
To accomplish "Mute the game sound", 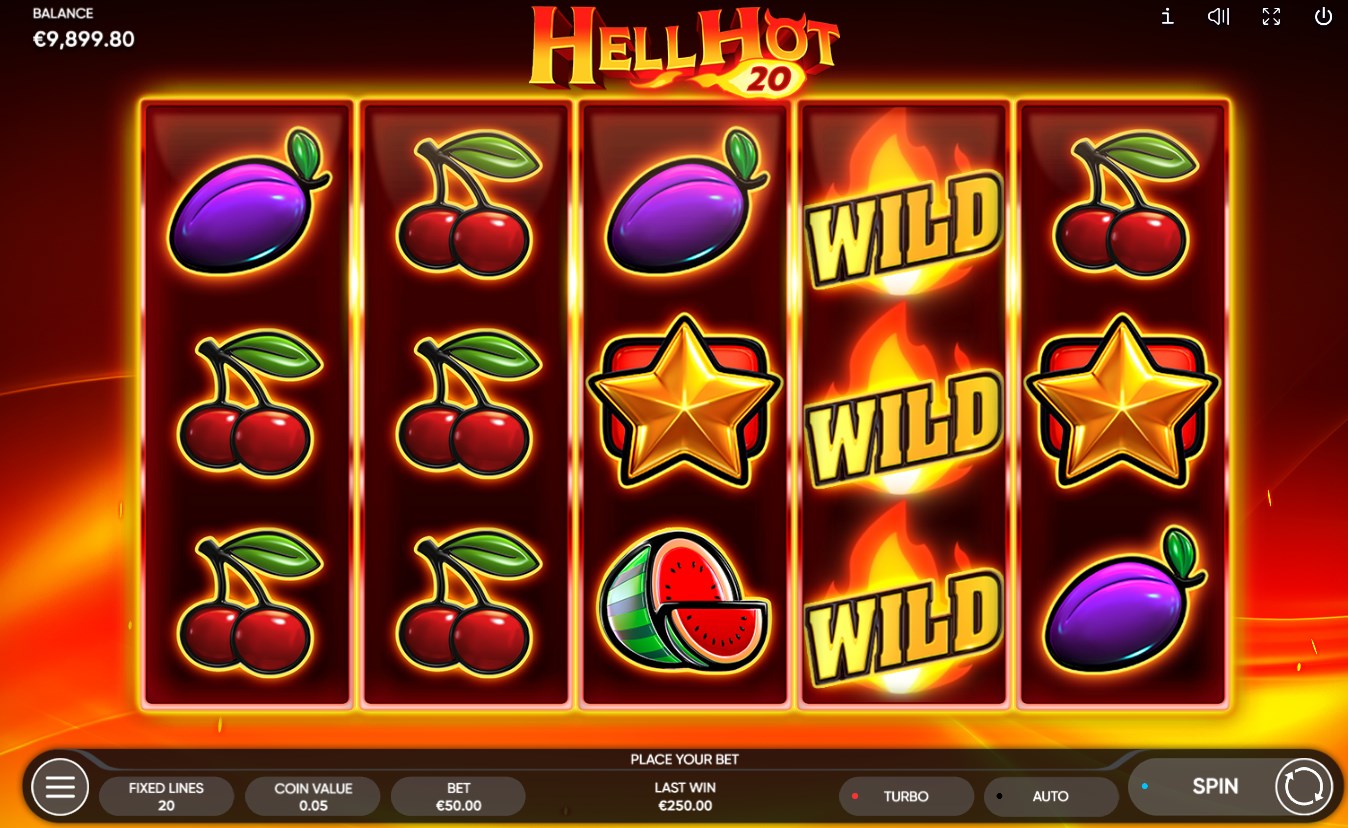I will pos(1218,16).
